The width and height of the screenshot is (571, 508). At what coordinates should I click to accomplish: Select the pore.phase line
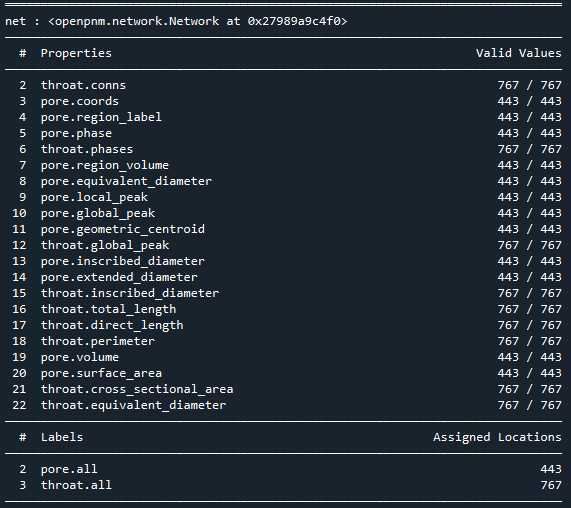pos(283,133)
